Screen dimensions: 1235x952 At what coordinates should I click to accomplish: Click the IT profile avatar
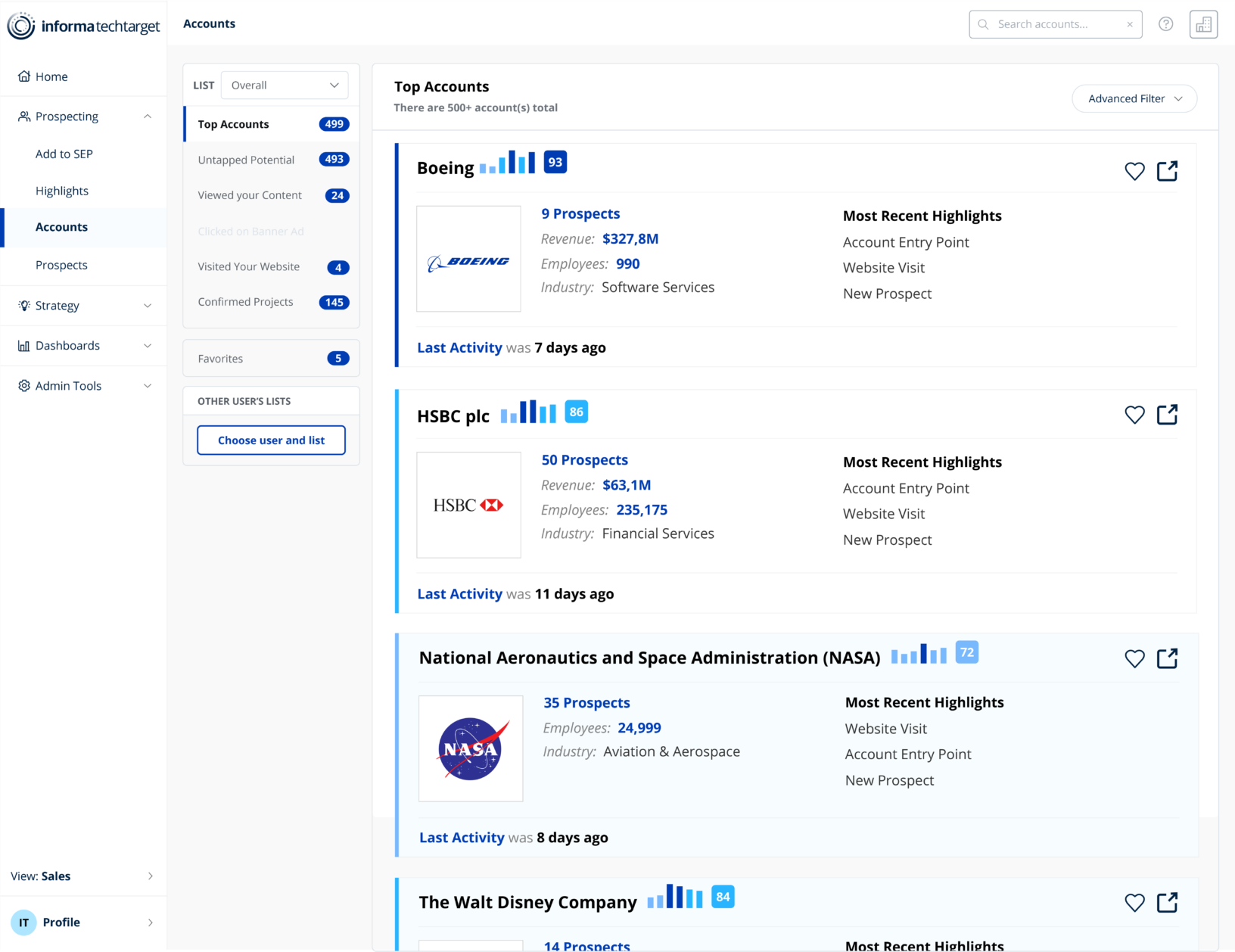(x=23, y=922)
